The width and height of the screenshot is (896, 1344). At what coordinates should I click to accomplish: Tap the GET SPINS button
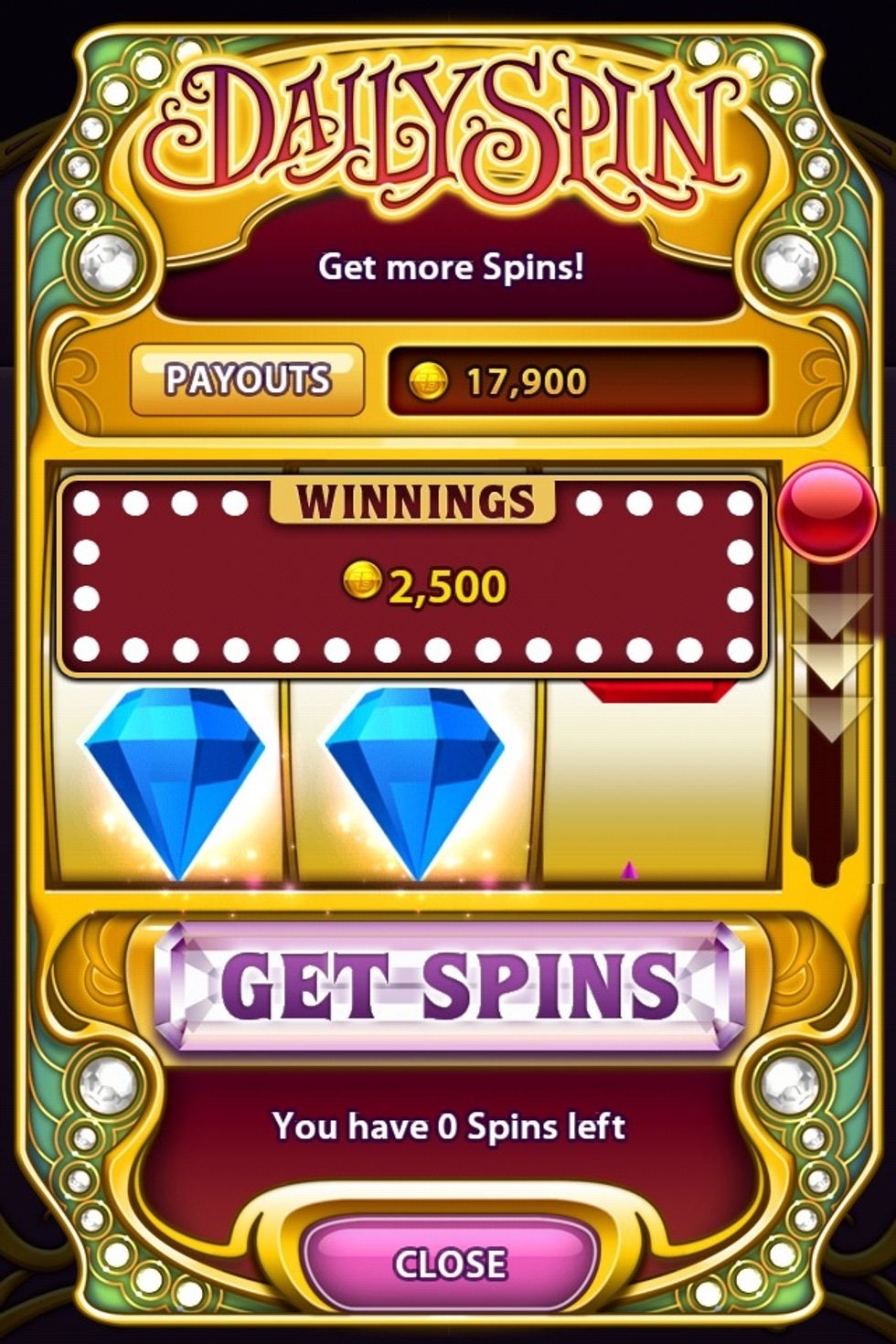(x=449, y=985)
